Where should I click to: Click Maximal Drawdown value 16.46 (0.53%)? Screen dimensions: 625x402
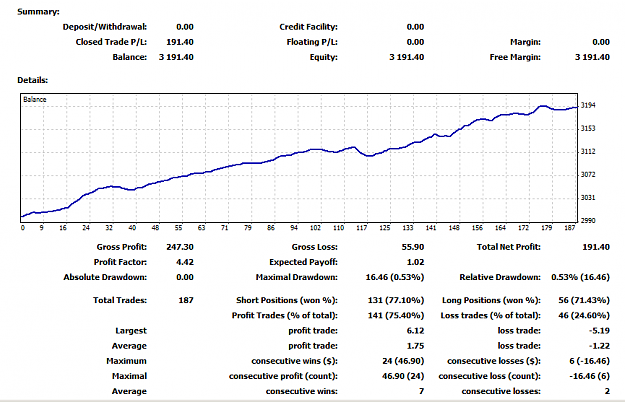click(395, 277)
